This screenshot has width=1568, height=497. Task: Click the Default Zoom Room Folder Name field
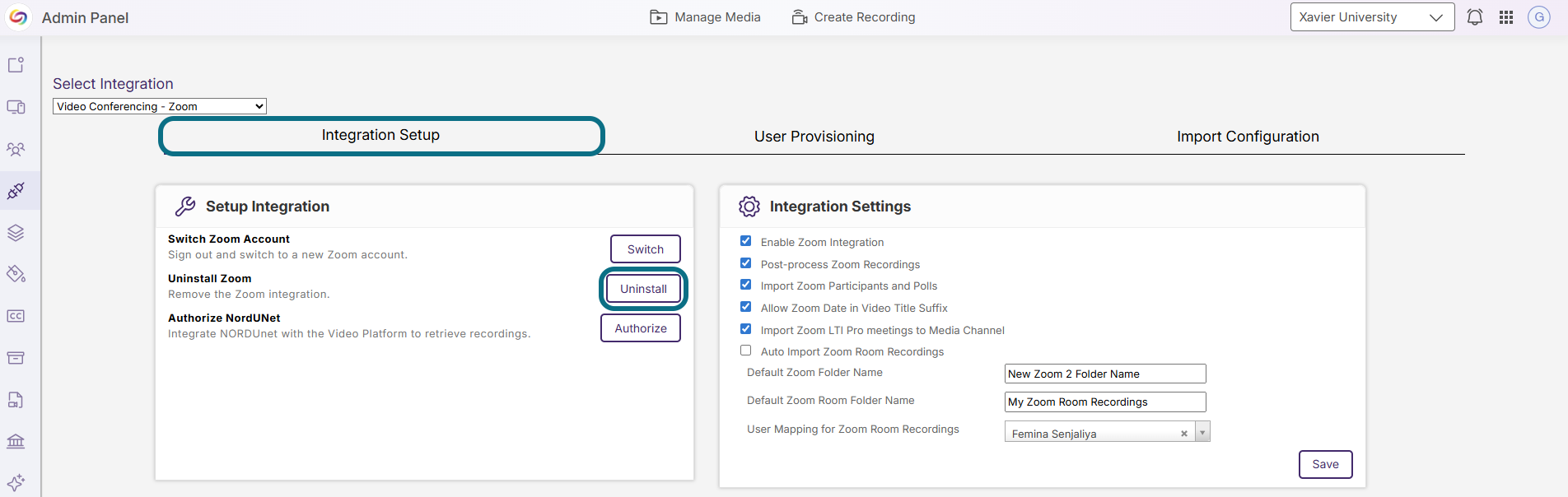1105,402
